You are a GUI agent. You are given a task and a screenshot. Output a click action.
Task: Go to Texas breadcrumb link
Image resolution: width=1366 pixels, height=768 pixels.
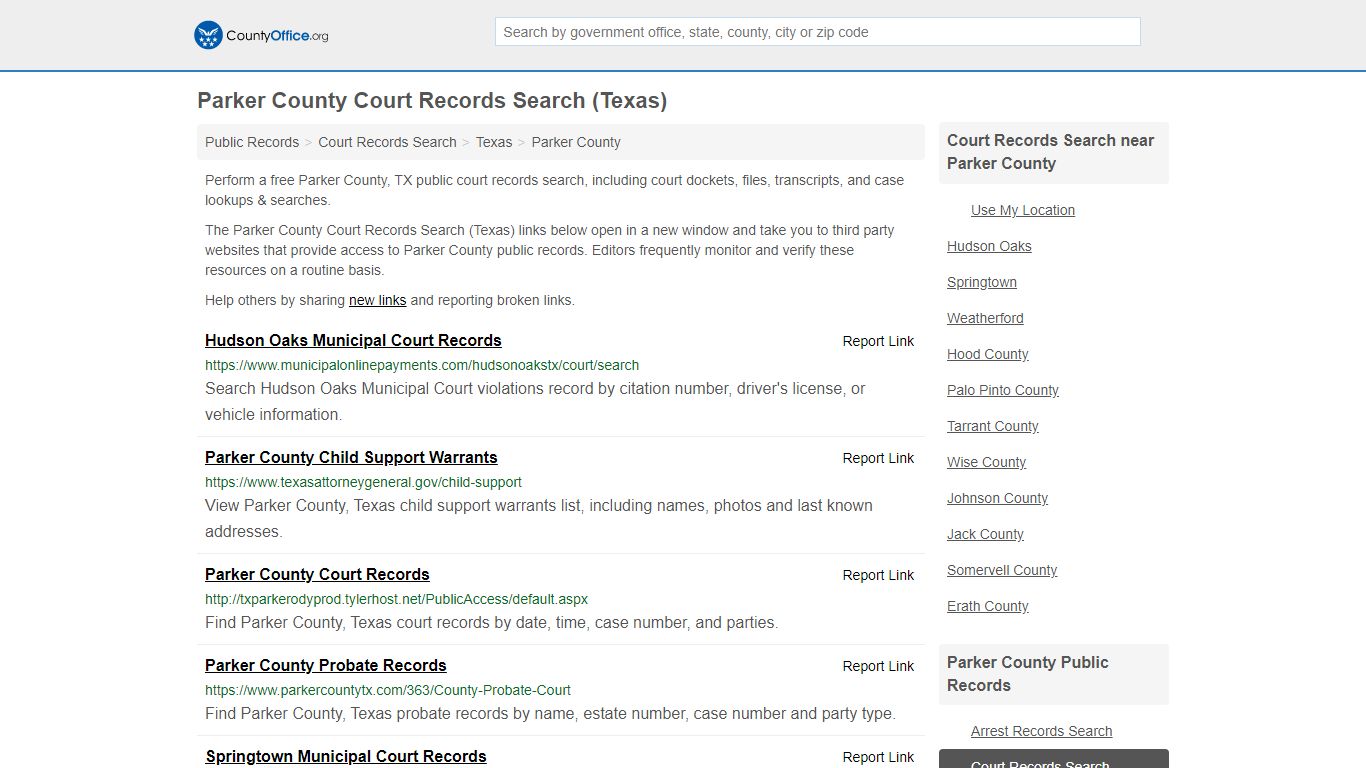tap(494, 142)
